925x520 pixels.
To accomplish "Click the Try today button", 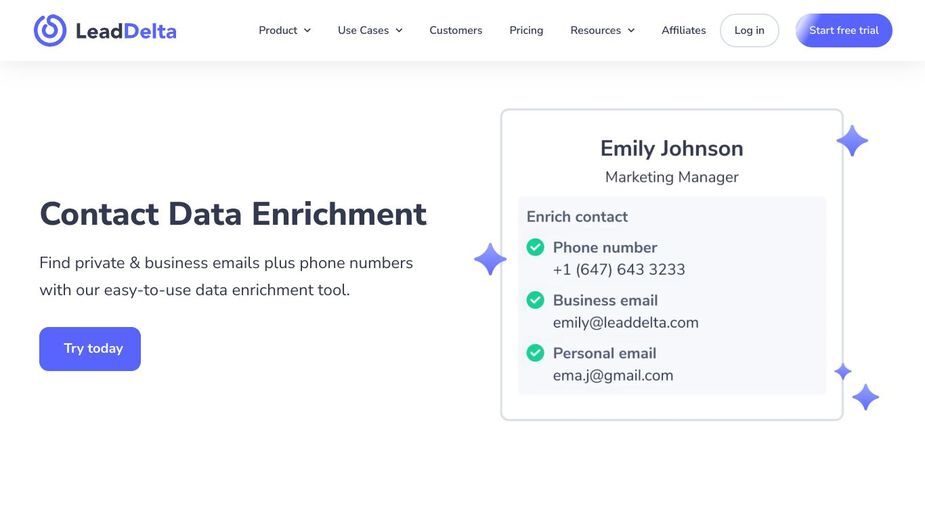I will coord(90,349).
